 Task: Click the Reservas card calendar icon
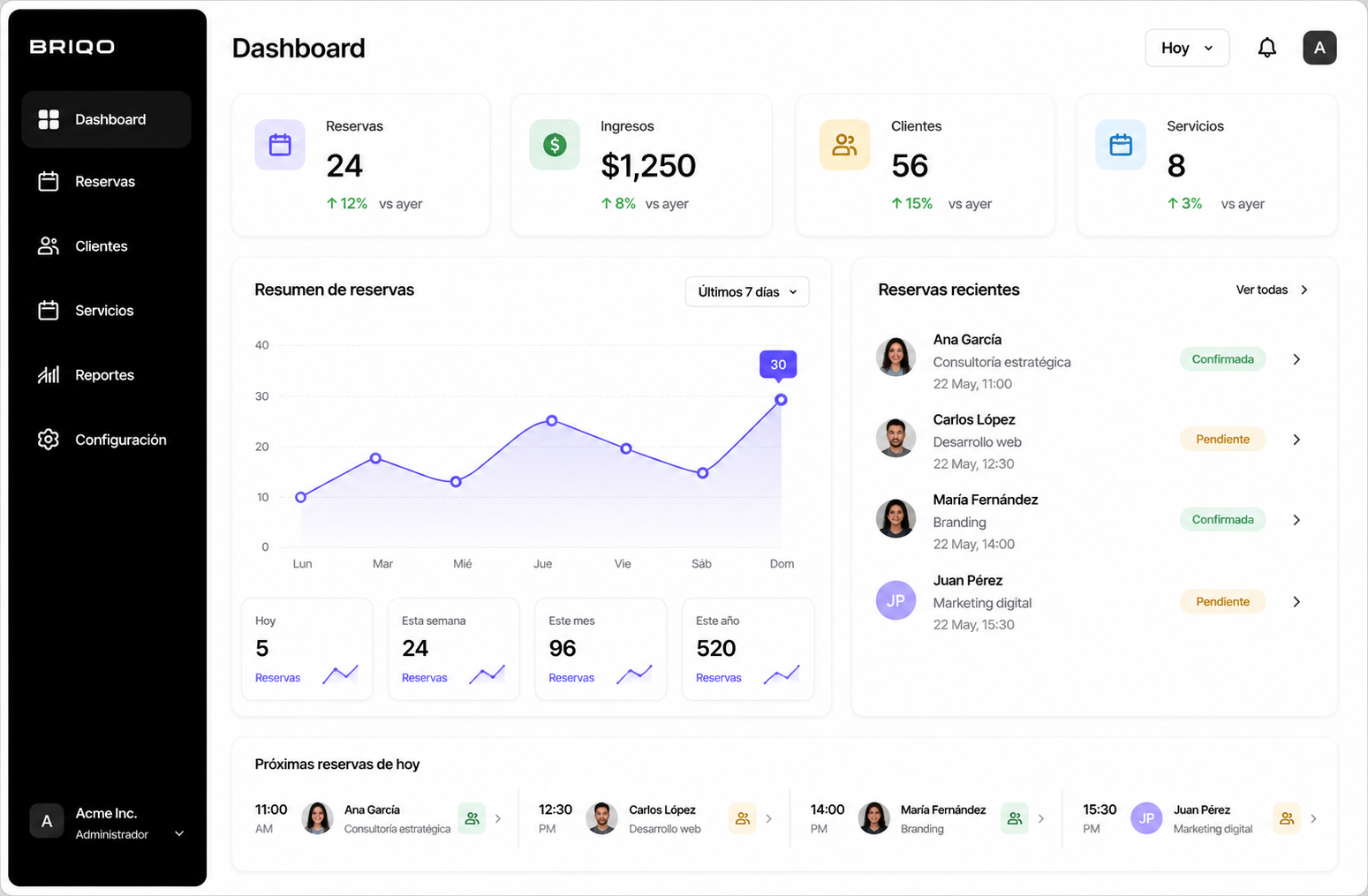(280, 145)
